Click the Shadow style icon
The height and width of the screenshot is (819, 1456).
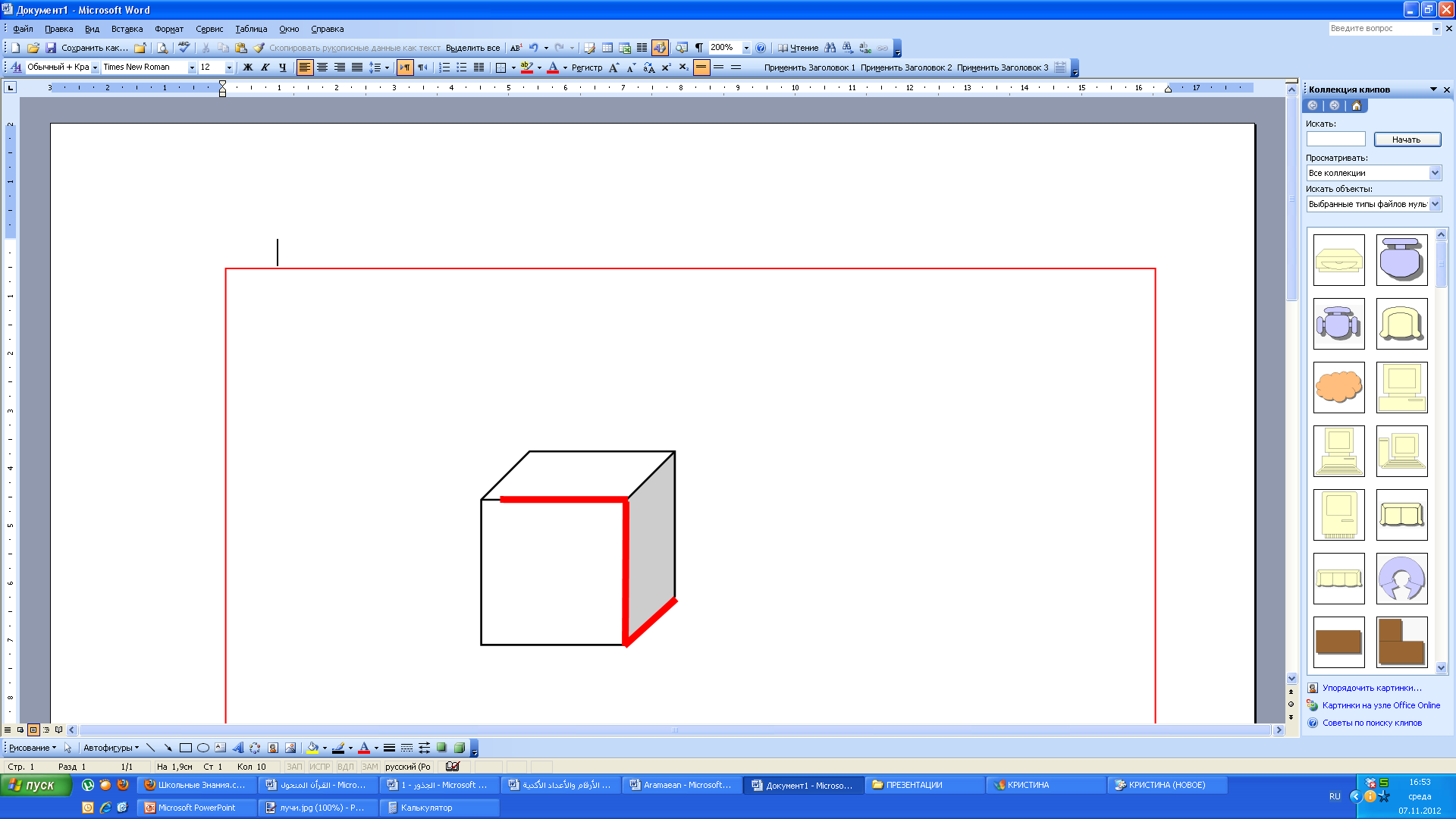(x=442, y=748)
